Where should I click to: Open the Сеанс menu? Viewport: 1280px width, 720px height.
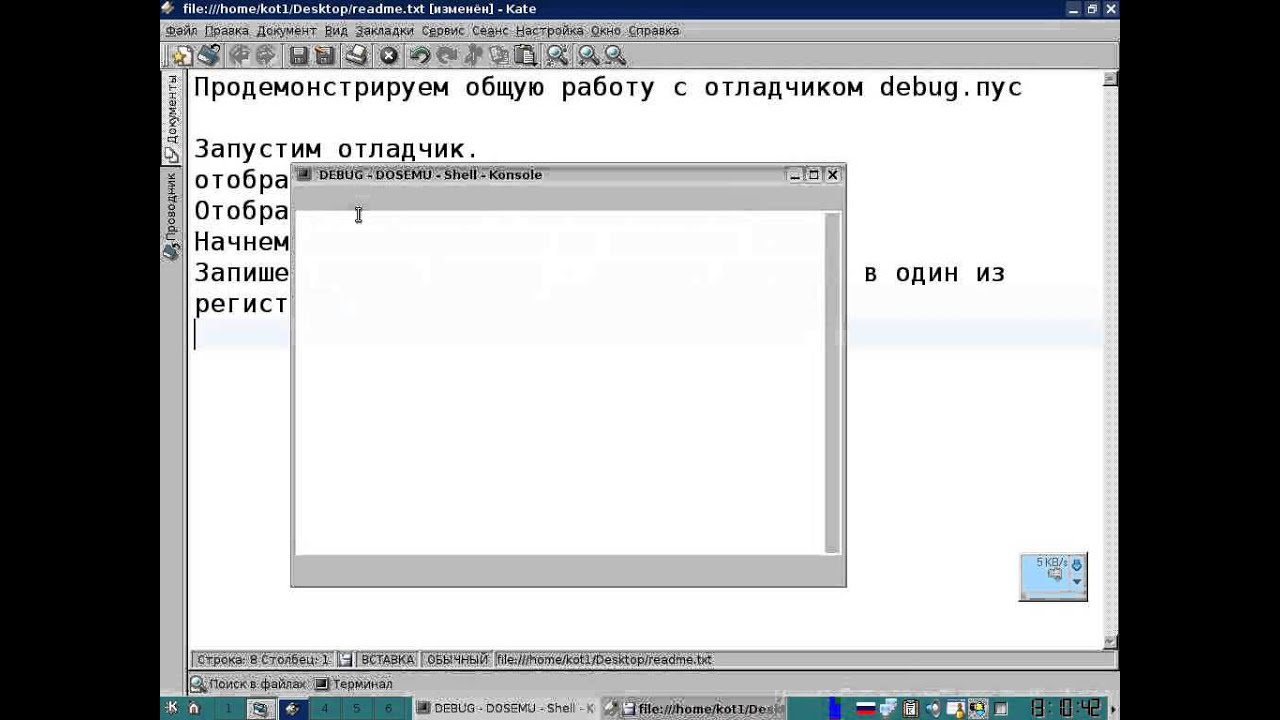[490, 31]
